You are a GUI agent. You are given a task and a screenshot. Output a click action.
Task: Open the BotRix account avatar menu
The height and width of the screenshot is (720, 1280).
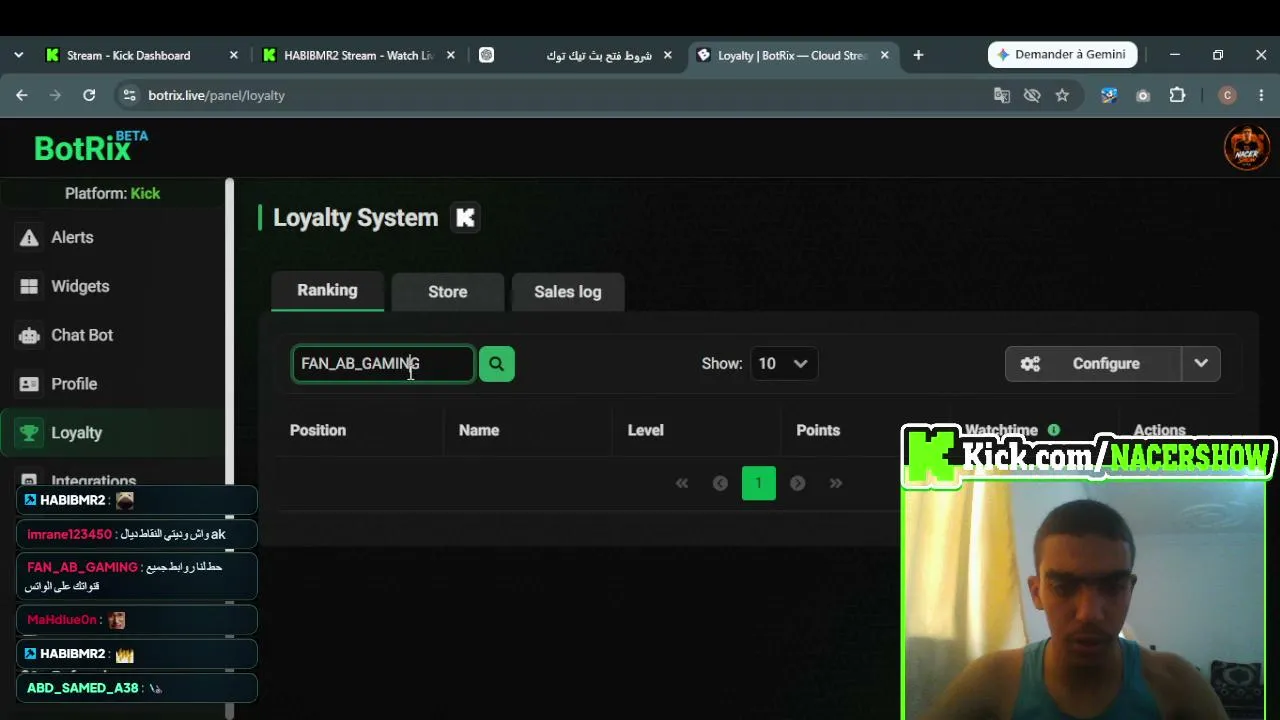1247,147
